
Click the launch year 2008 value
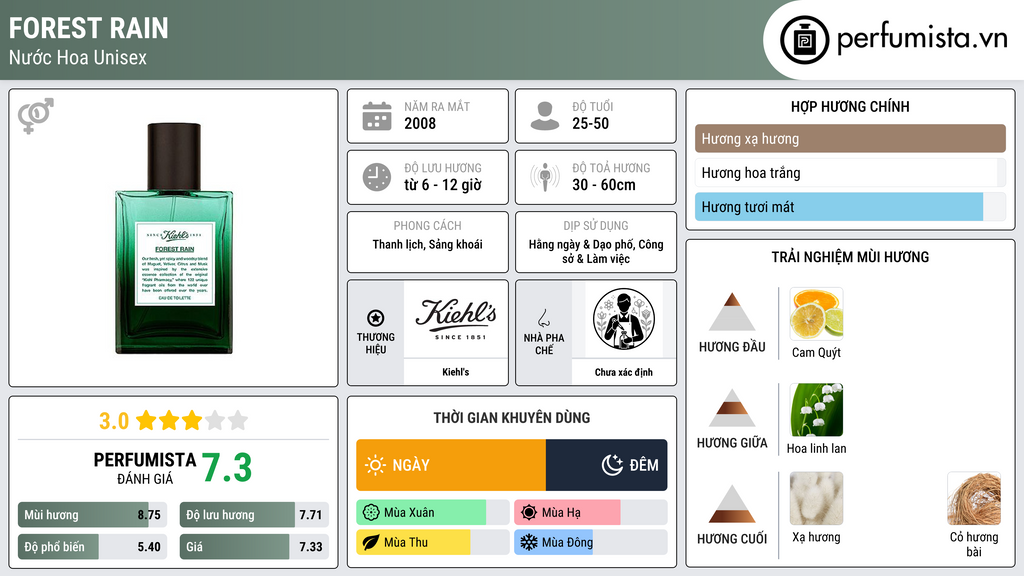pos(420,123)
